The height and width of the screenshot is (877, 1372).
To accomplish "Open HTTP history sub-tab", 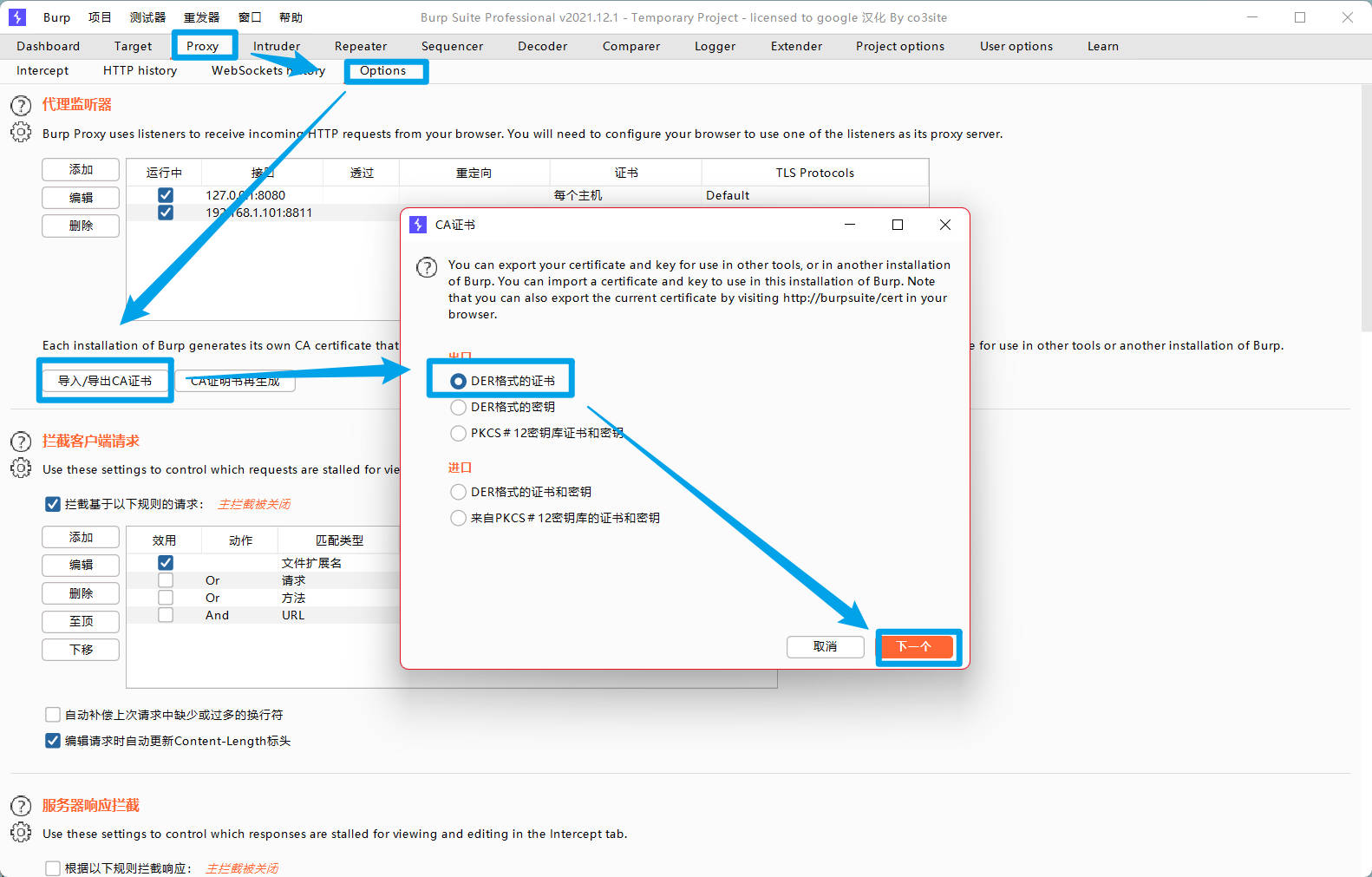I will click(x=140, y=70).
